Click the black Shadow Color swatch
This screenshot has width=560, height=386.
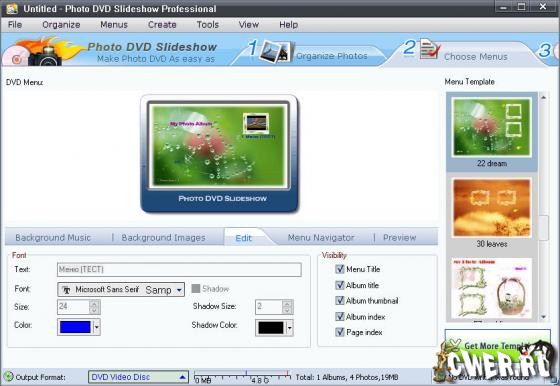tap(271, 328)
